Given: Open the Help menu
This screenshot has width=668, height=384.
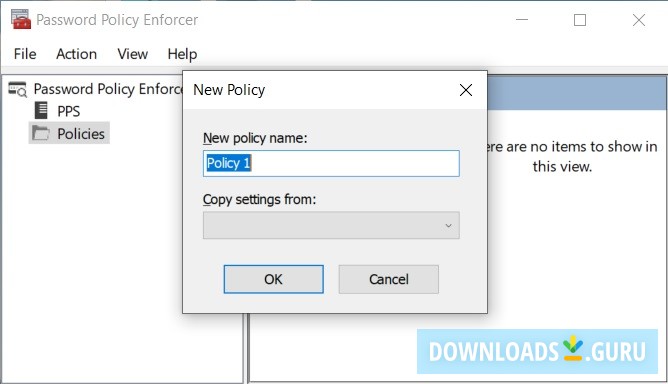Looking at the screenshot, I should pyautogui.click(x=182, y=54).
